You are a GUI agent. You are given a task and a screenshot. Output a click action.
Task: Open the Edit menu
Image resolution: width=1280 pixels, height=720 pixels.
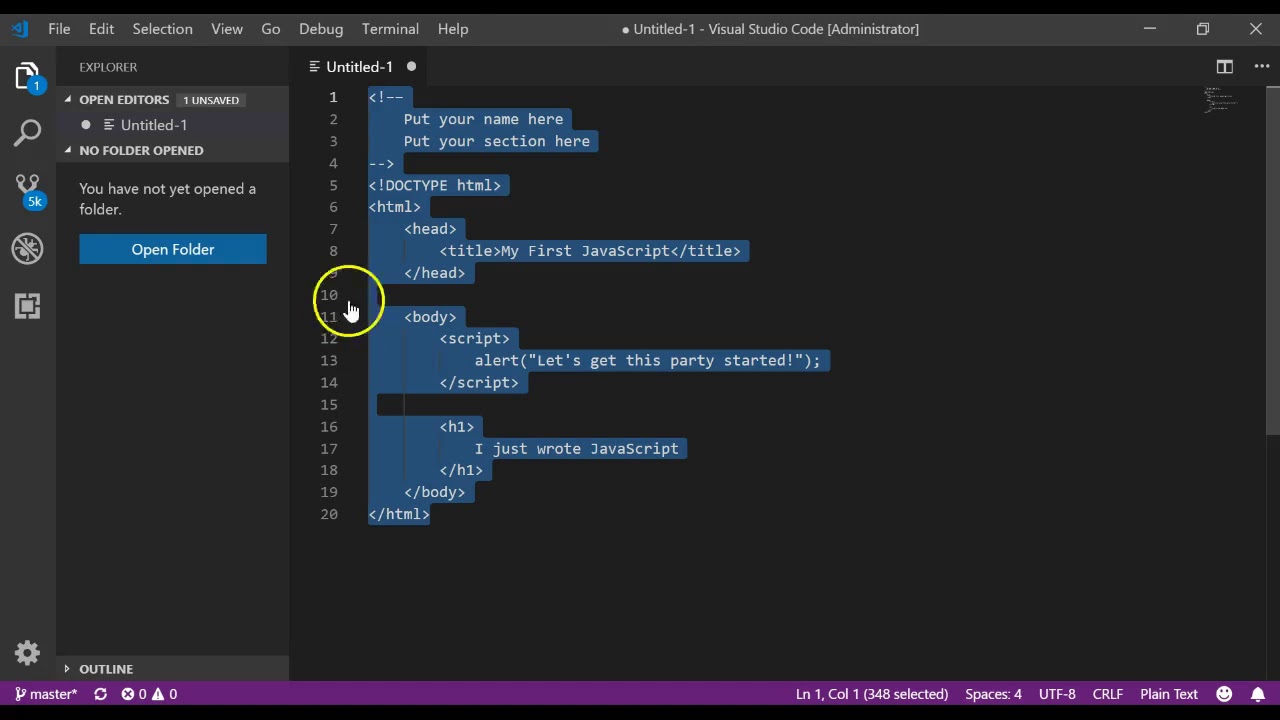click(x=101, y=29)
